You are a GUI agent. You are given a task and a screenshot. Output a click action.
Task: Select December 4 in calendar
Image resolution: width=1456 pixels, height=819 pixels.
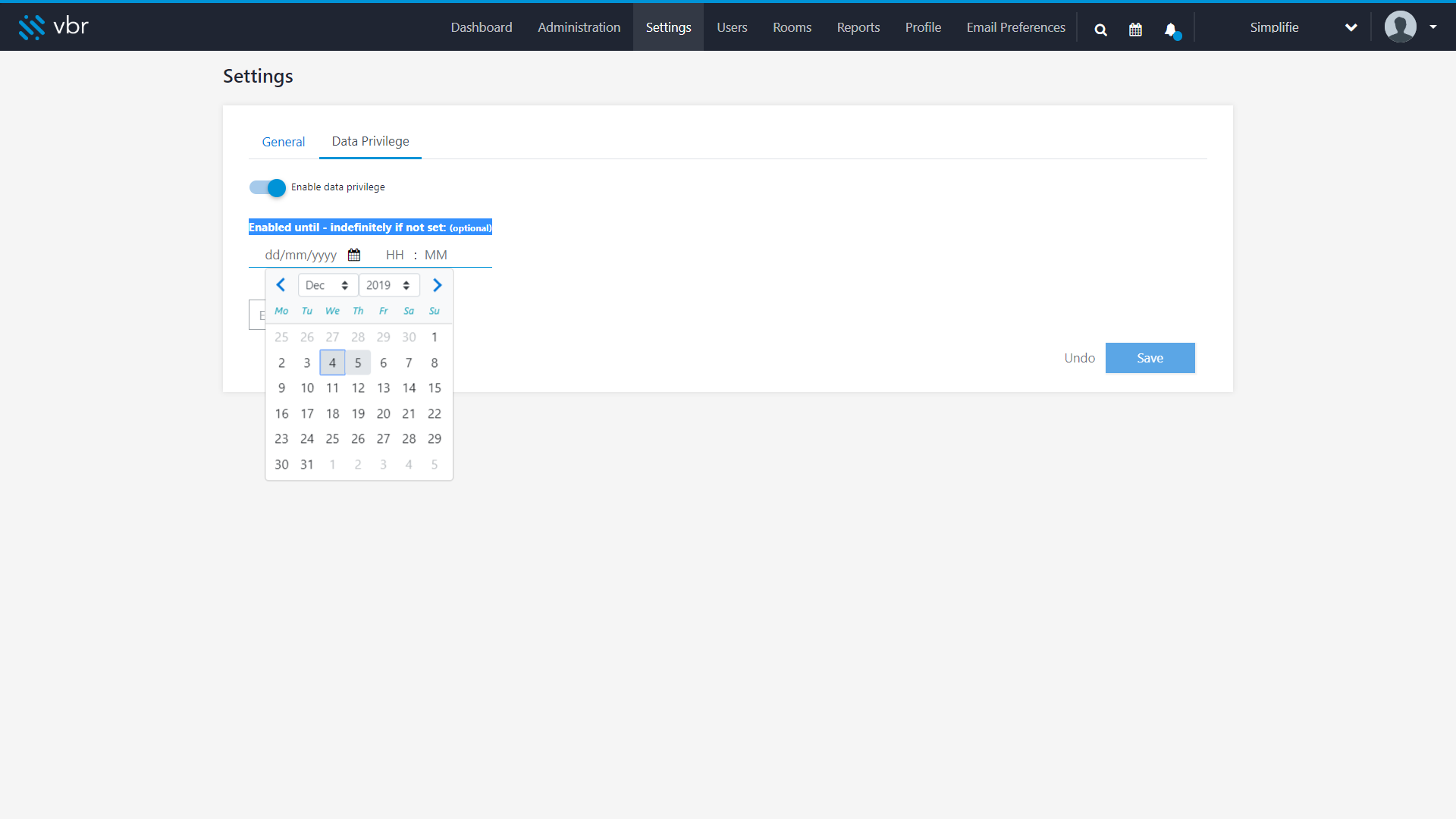pos(332,362)
